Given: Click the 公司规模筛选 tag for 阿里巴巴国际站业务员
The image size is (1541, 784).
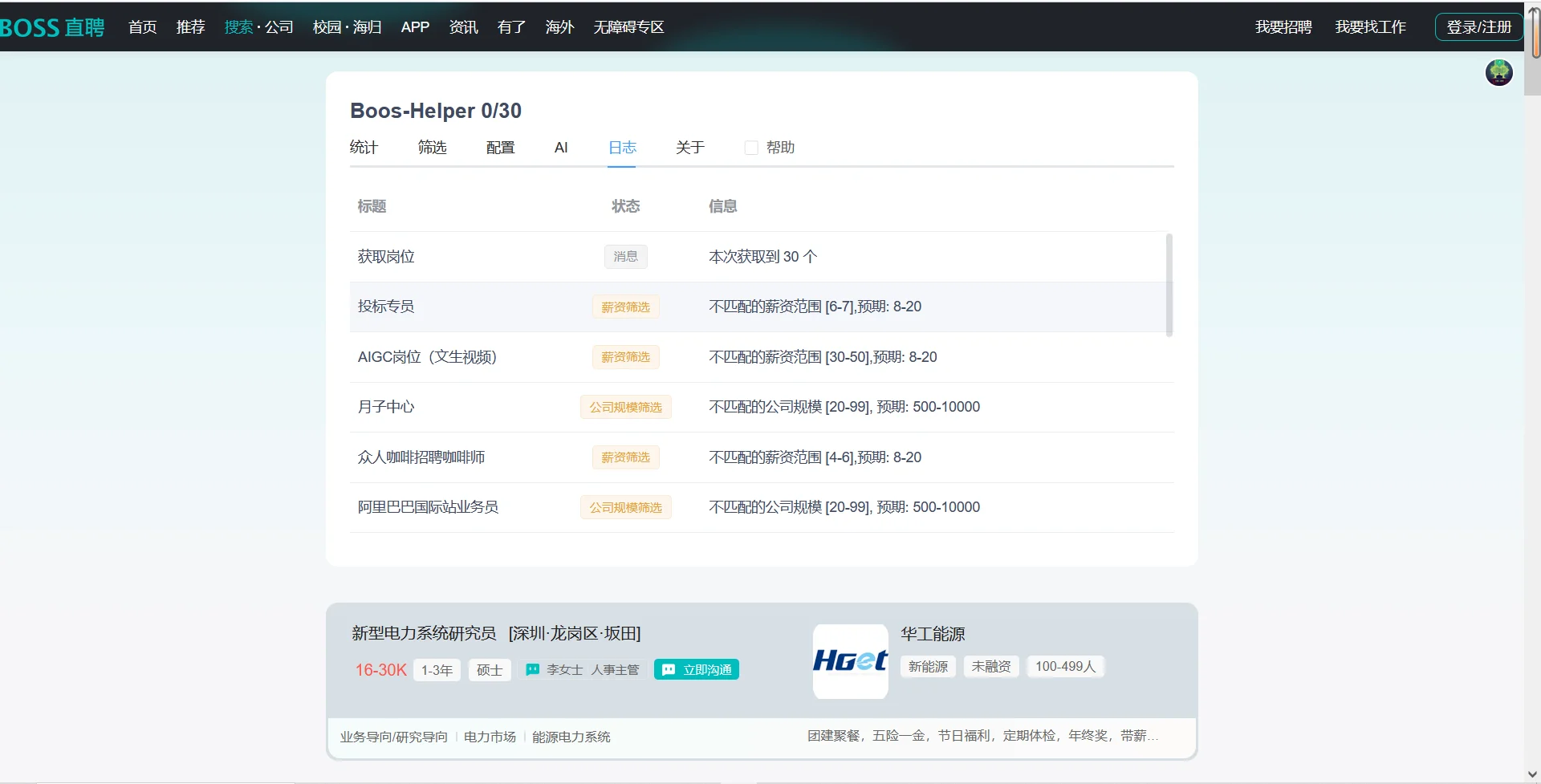Looking at the screenshot, I should pos(625,507).
